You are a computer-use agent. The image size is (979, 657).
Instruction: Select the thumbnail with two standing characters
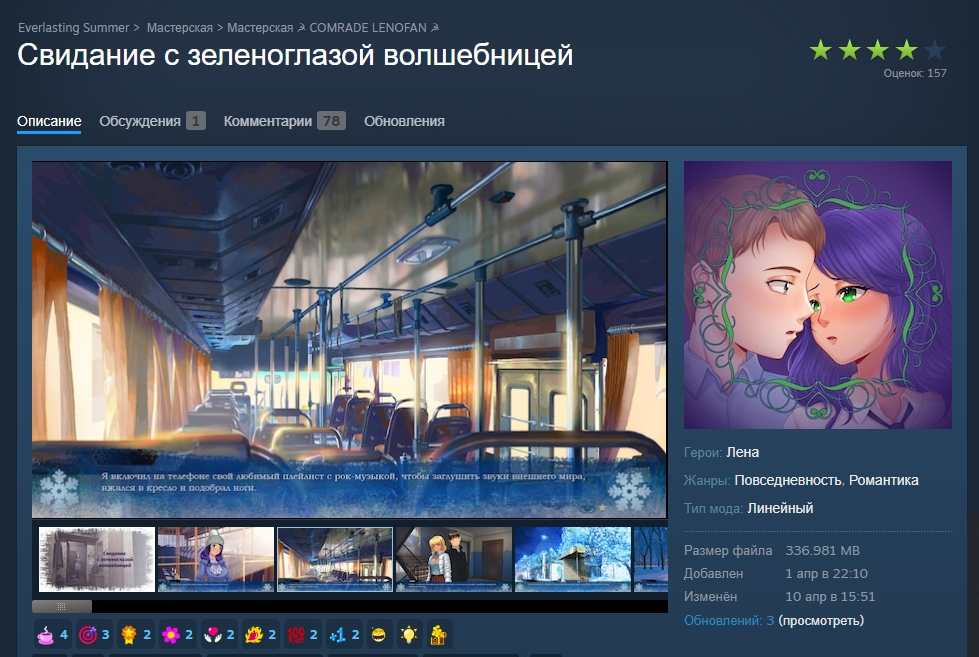(454, 559)
